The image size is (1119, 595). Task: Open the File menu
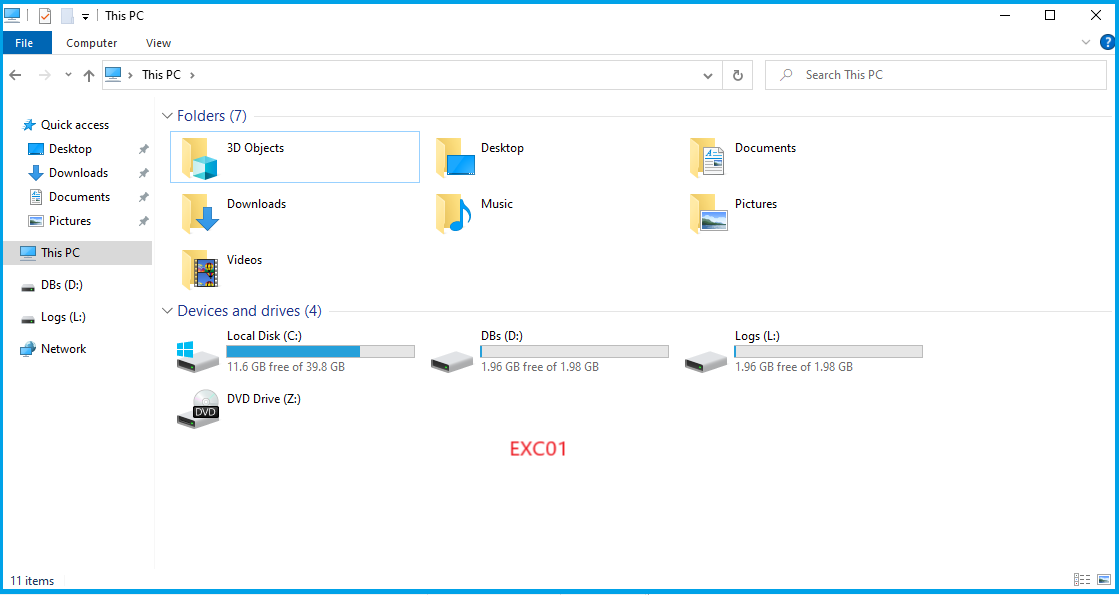(24, 43)
